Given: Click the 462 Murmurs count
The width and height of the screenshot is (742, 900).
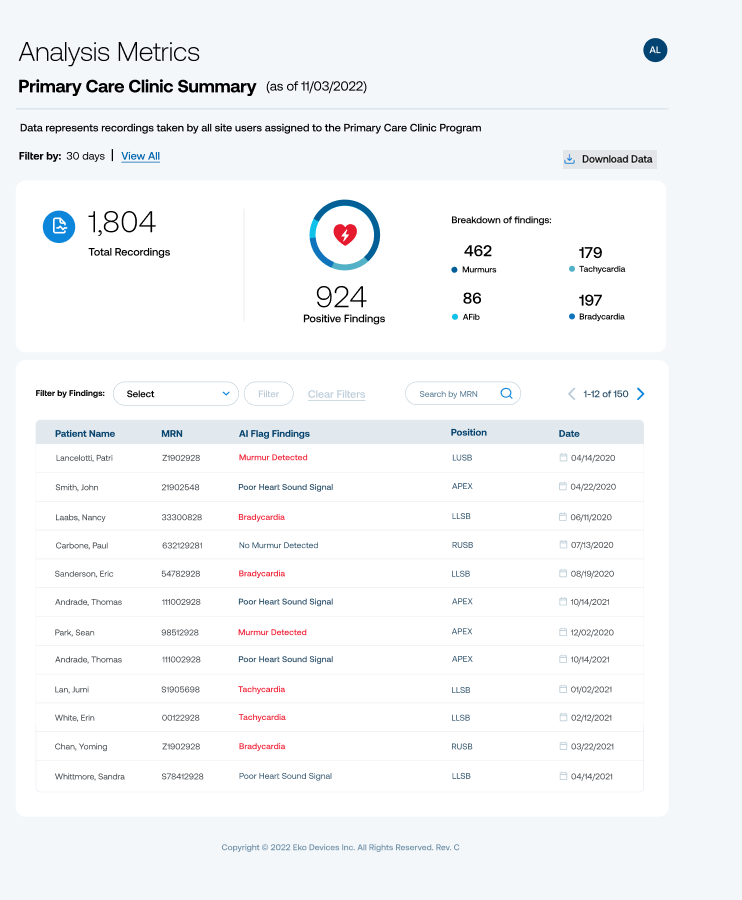Looking at the screenshot, I should click(477, 251).
